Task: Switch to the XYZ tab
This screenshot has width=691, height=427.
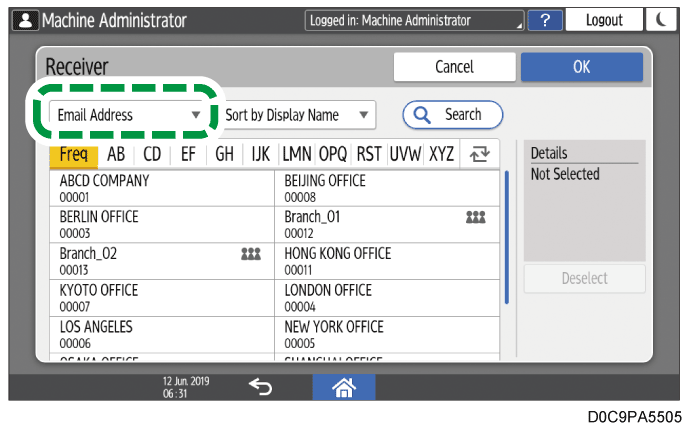Action: tap(441, 155)
